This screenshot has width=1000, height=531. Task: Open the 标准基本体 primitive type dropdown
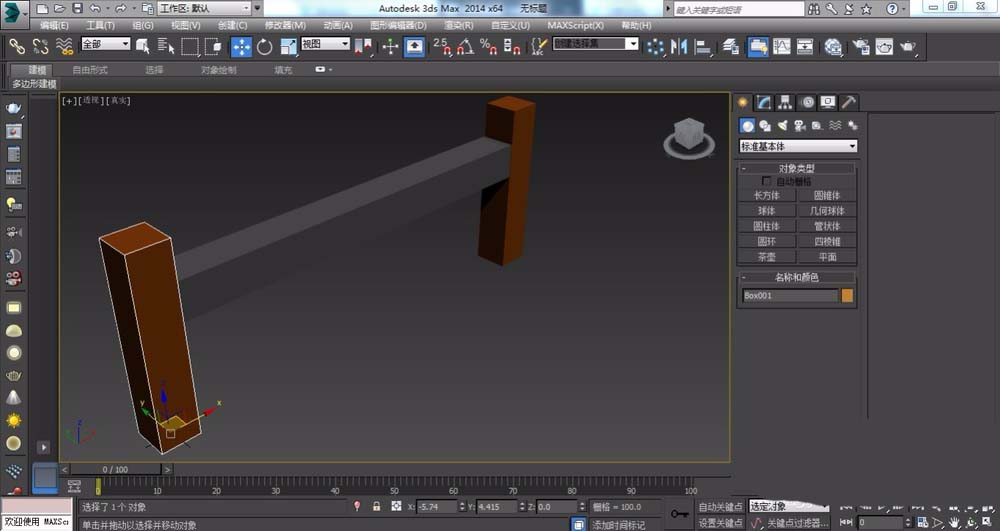pyautogui.click(x=797, y=146)
